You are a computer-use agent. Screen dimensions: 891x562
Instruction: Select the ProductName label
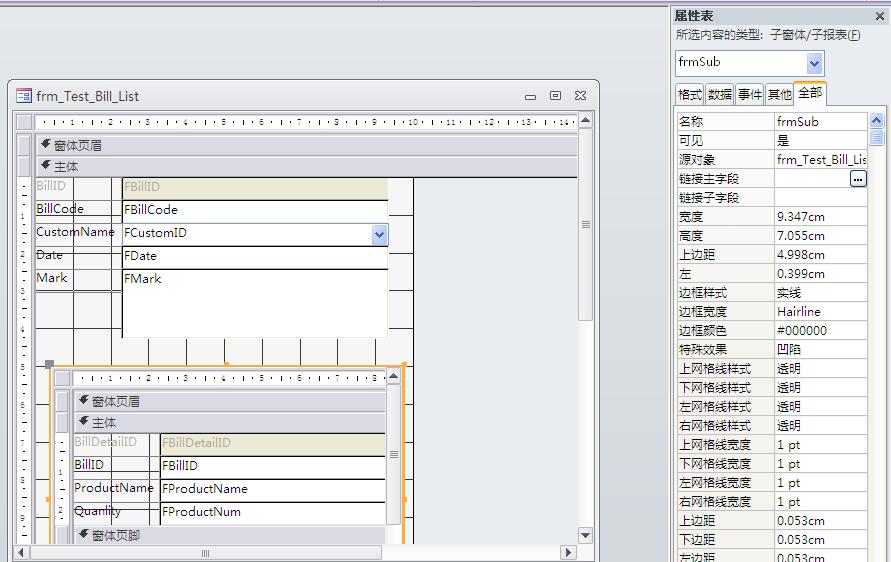click(x=114, y=488)
